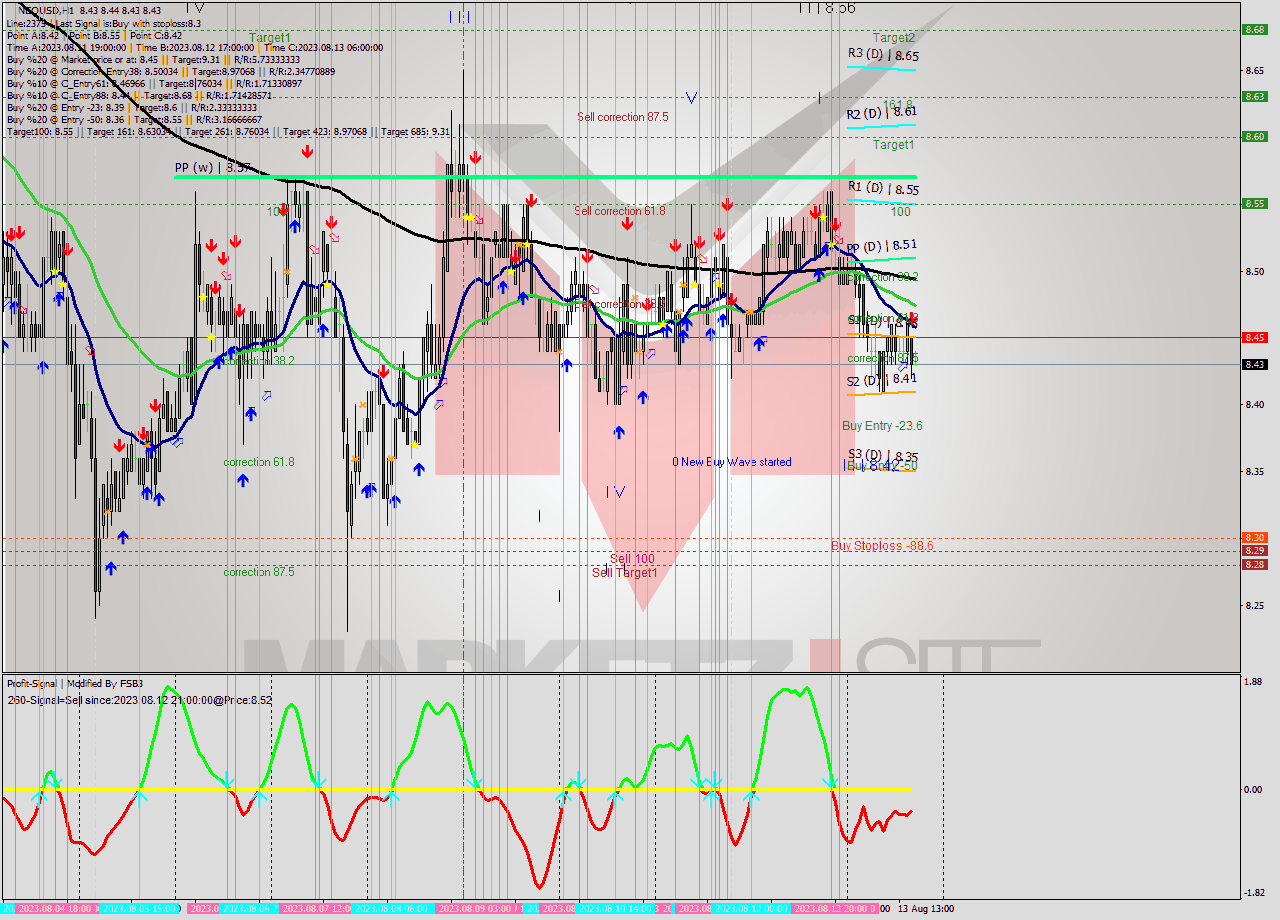Click the 8.60 price axis tag
This screenshot has width=1280, height=920.
(x=1254, y=137)
